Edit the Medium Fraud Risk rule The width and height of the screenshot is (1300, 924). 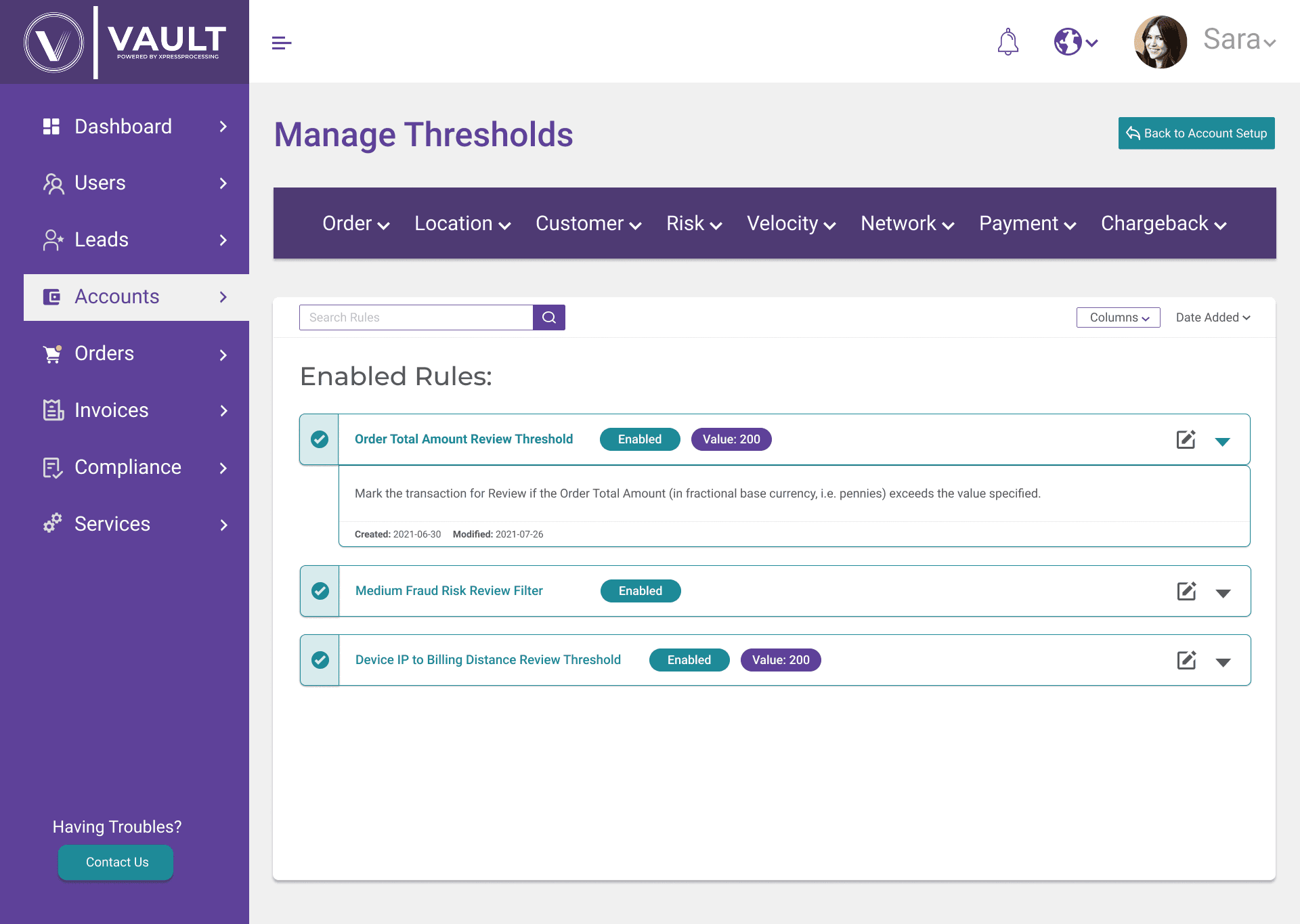(1187, 591)
